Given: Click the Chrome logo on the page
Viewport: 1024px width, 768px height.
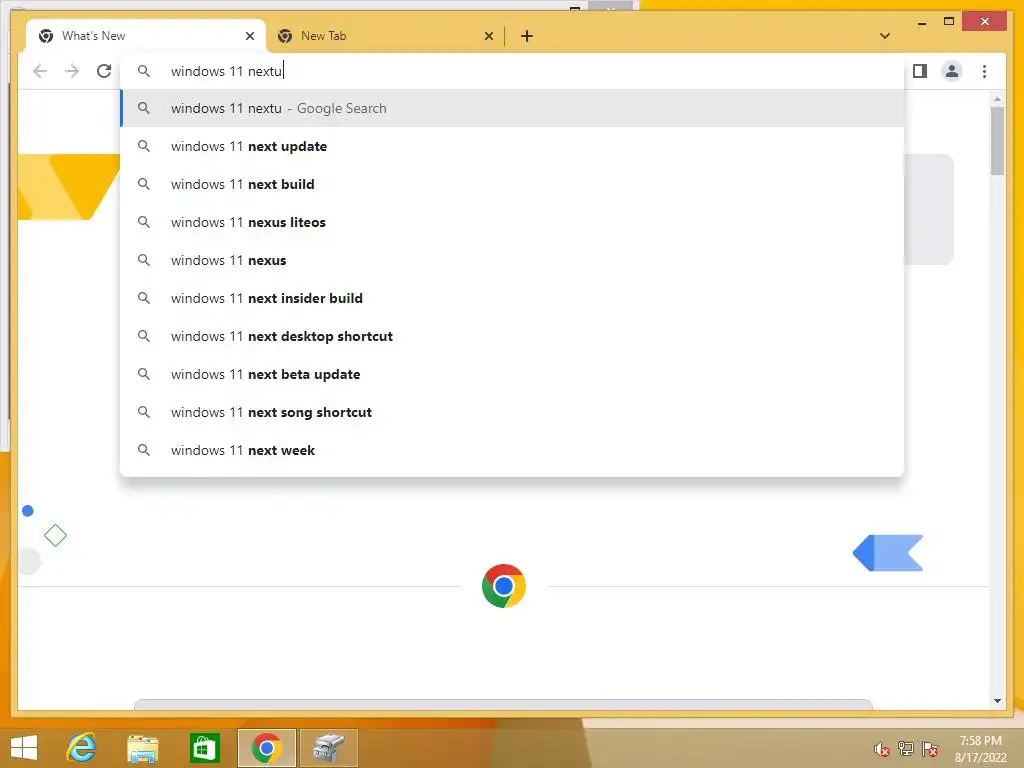Looking at the screenshot, I should (x=504, y=586).
